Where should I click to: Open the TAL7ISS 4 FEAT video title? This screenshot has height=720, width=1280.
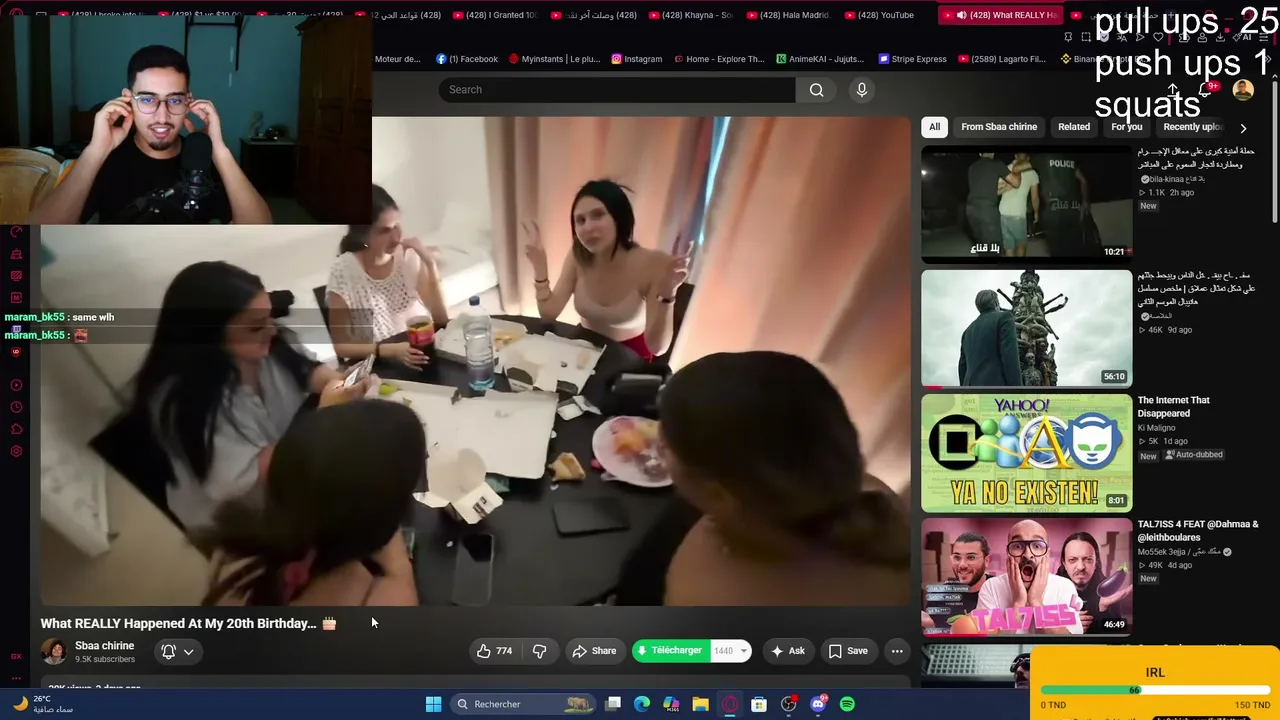(x=1198, y=531)
